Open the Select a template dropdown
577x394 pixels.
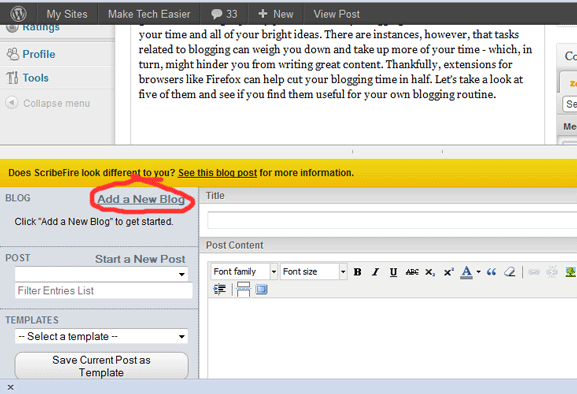pyautogui.click(x=101, y=336)
